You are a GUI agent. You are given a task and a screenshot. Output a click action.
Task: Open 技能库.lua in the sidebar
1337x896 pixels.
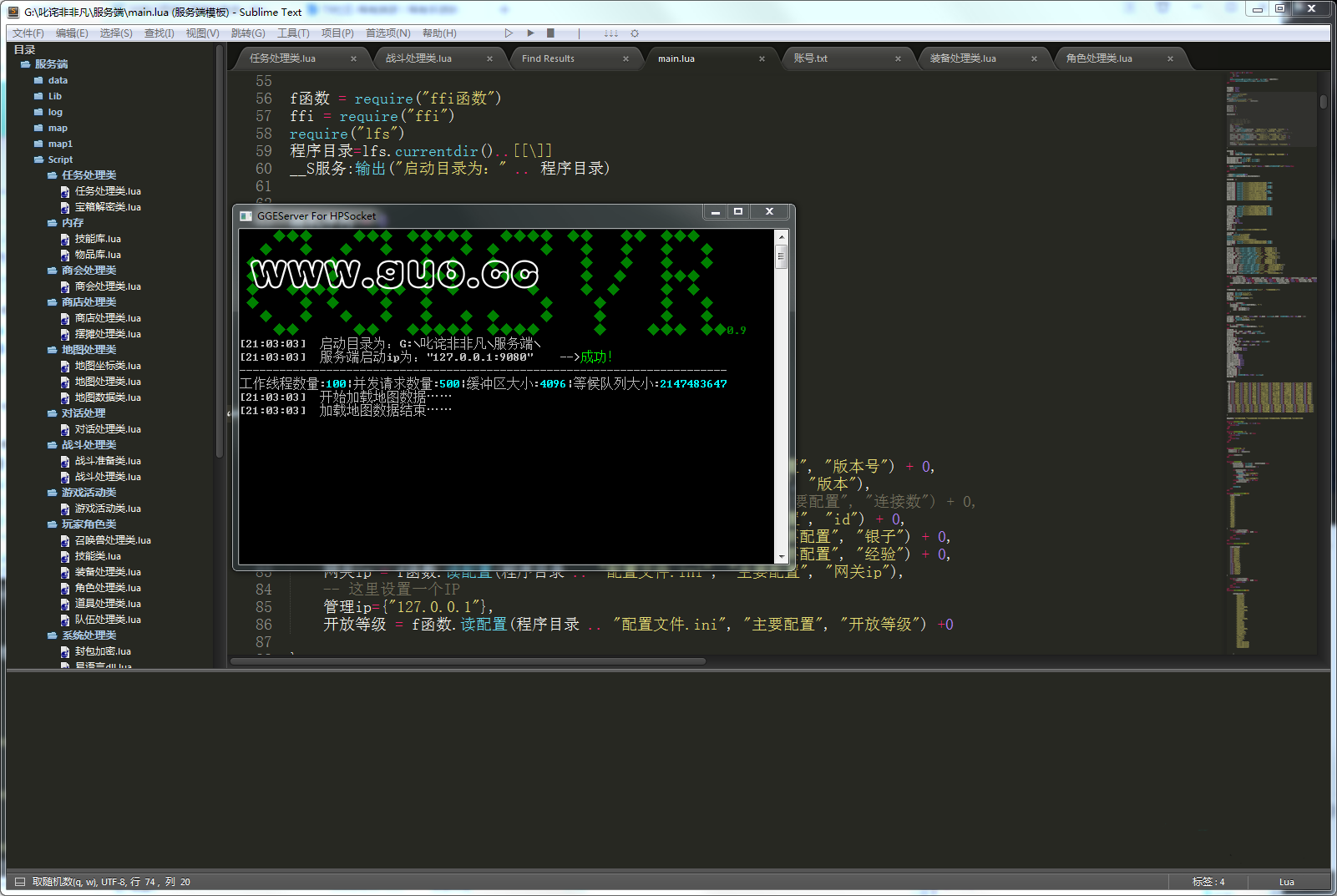pos(98,239)
